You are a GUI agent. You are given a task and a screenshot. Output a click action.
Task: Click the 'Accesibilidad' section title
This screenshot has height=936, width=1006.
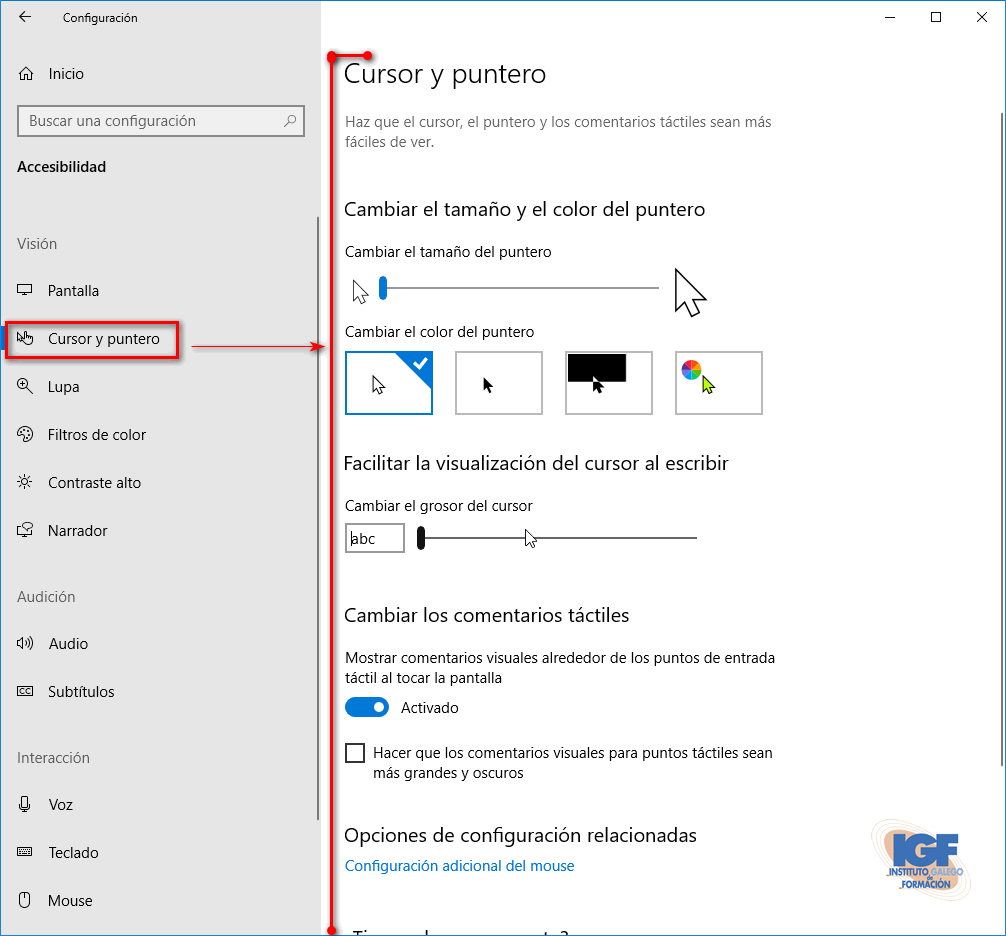[x=62, y=167]
